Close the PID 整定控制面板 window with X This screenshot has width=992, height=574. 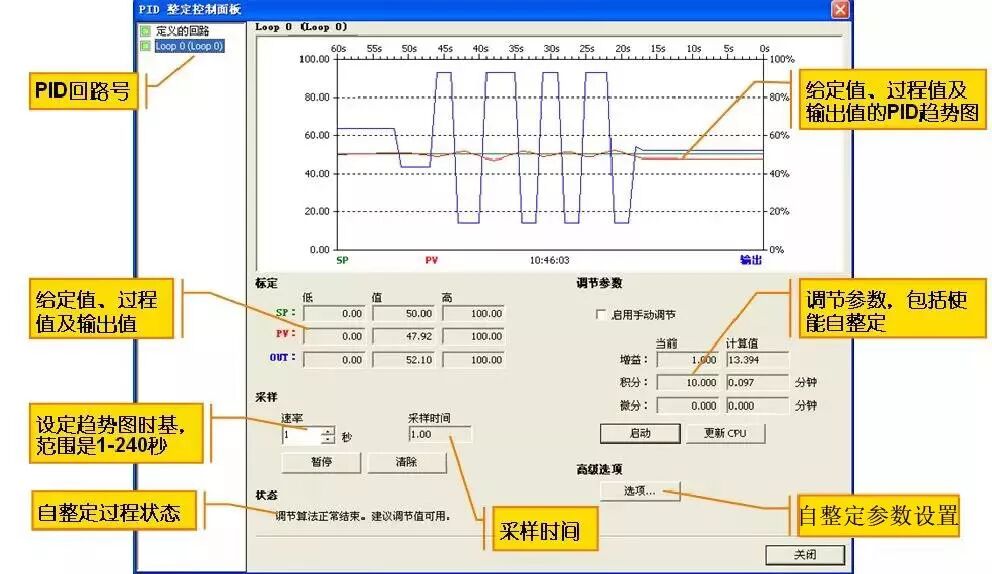[x=840, y=9]
